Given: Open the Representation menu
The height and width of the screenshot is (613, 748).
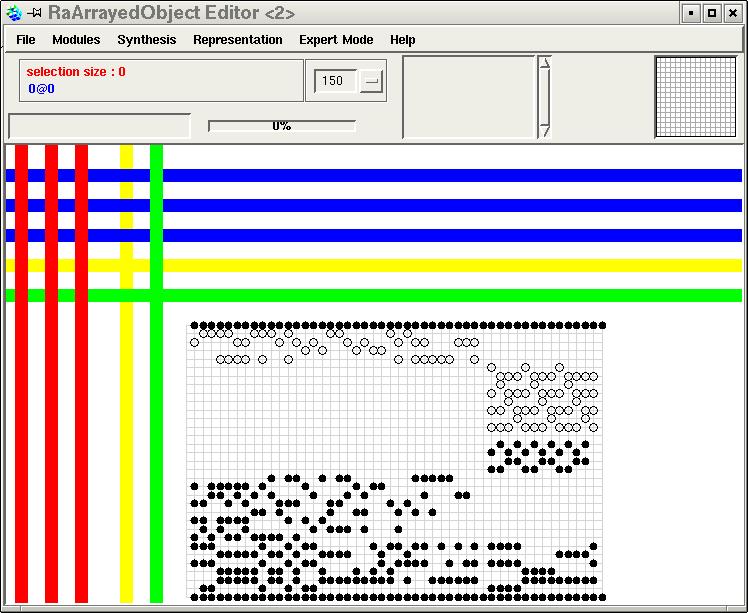Looking at the screenshot, I should point(238,40).
